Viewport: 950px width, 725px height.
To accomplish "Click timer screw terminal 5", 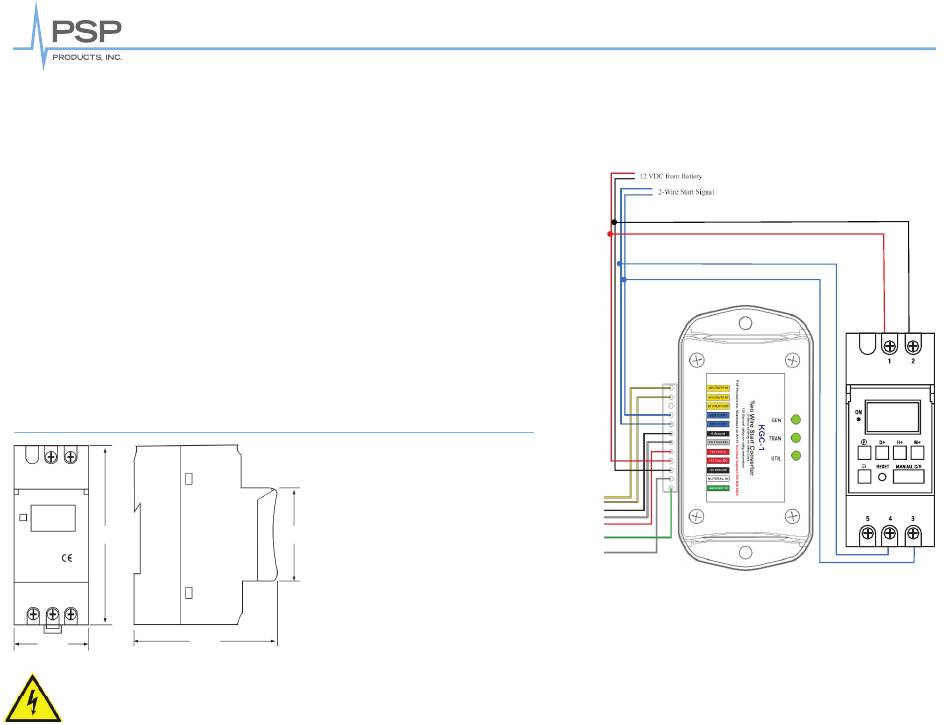I will 867,534.
